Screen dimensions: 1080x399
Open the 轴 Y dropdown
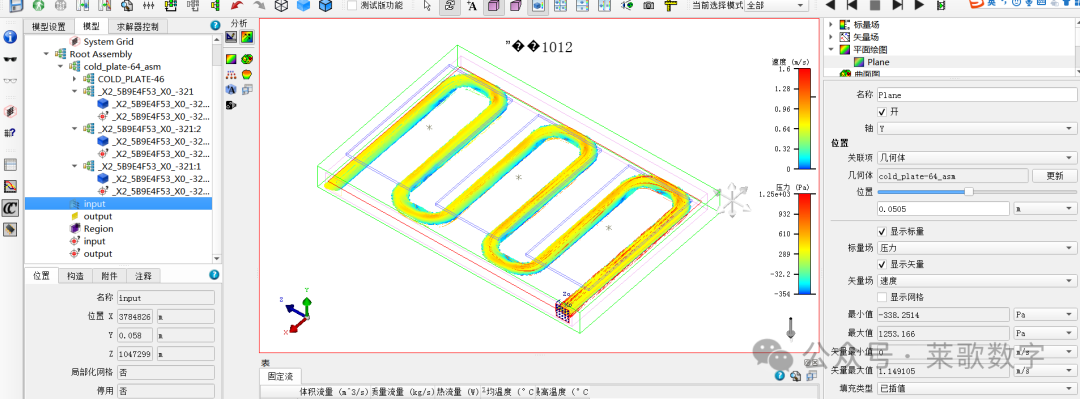pos(977,128)
